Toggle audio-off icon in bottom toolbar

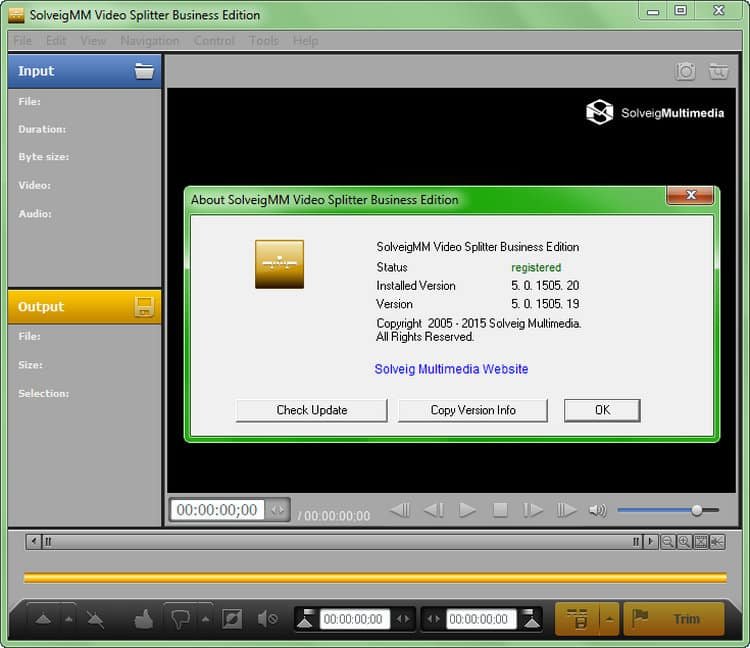(267, 619)
